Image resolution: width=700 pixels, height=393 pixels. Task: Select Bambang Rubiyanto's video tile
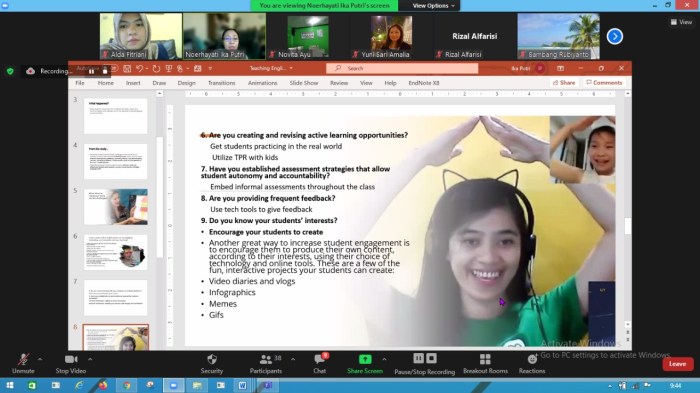click(558, 36)
